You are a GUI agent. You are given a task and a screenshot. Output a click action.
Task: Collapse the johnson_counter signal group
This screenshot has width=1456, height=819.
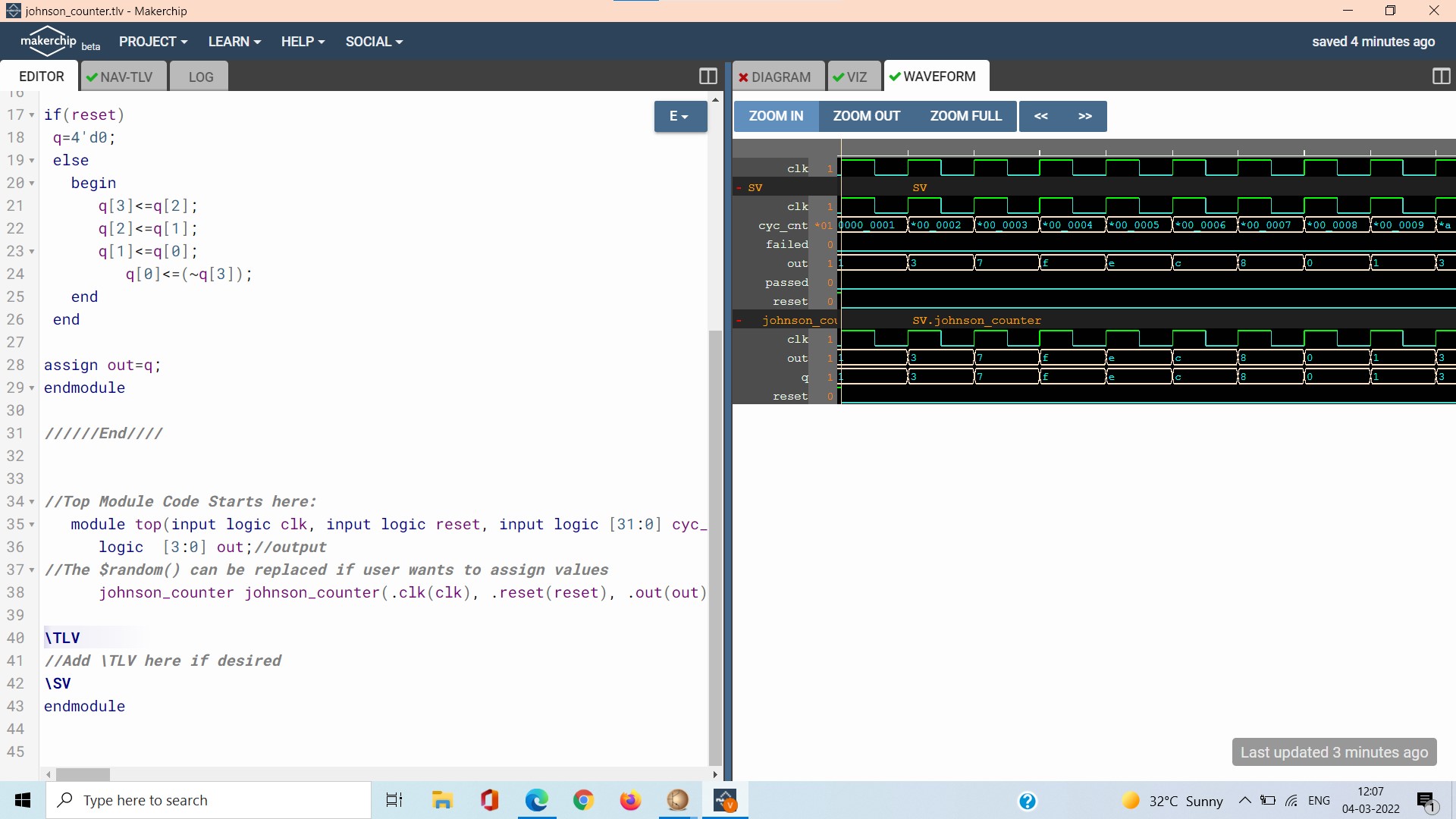[x=739, y=320]
